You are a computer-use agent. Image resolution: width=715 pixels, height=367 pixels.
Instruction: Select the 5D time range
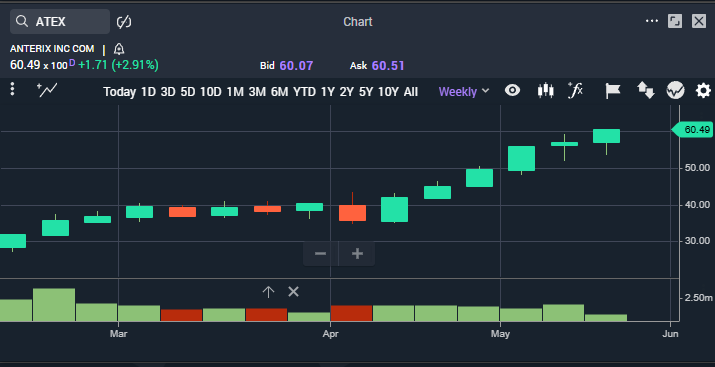(x=187, y=92)
